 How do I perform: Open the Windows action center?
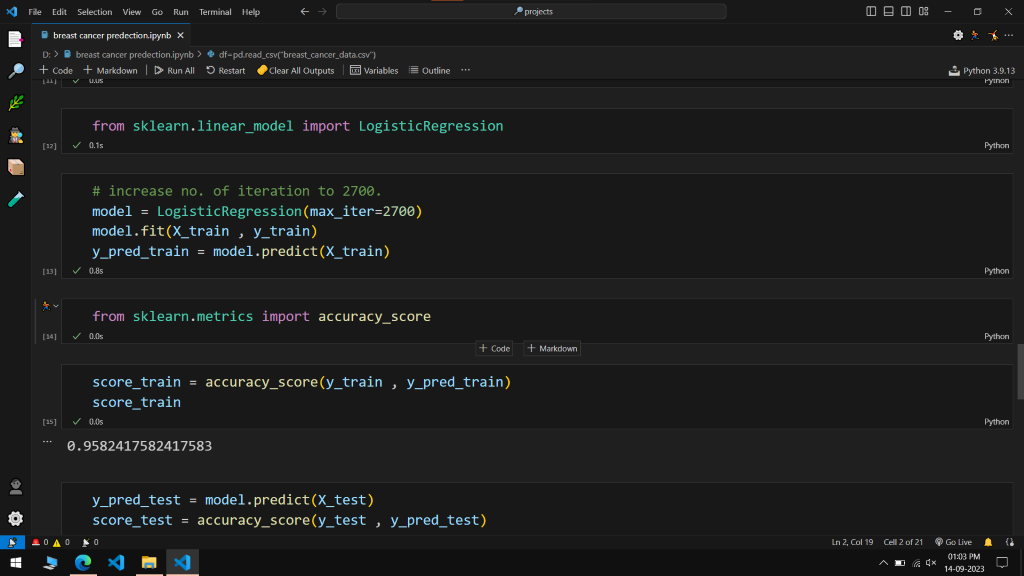[1002, 562]
